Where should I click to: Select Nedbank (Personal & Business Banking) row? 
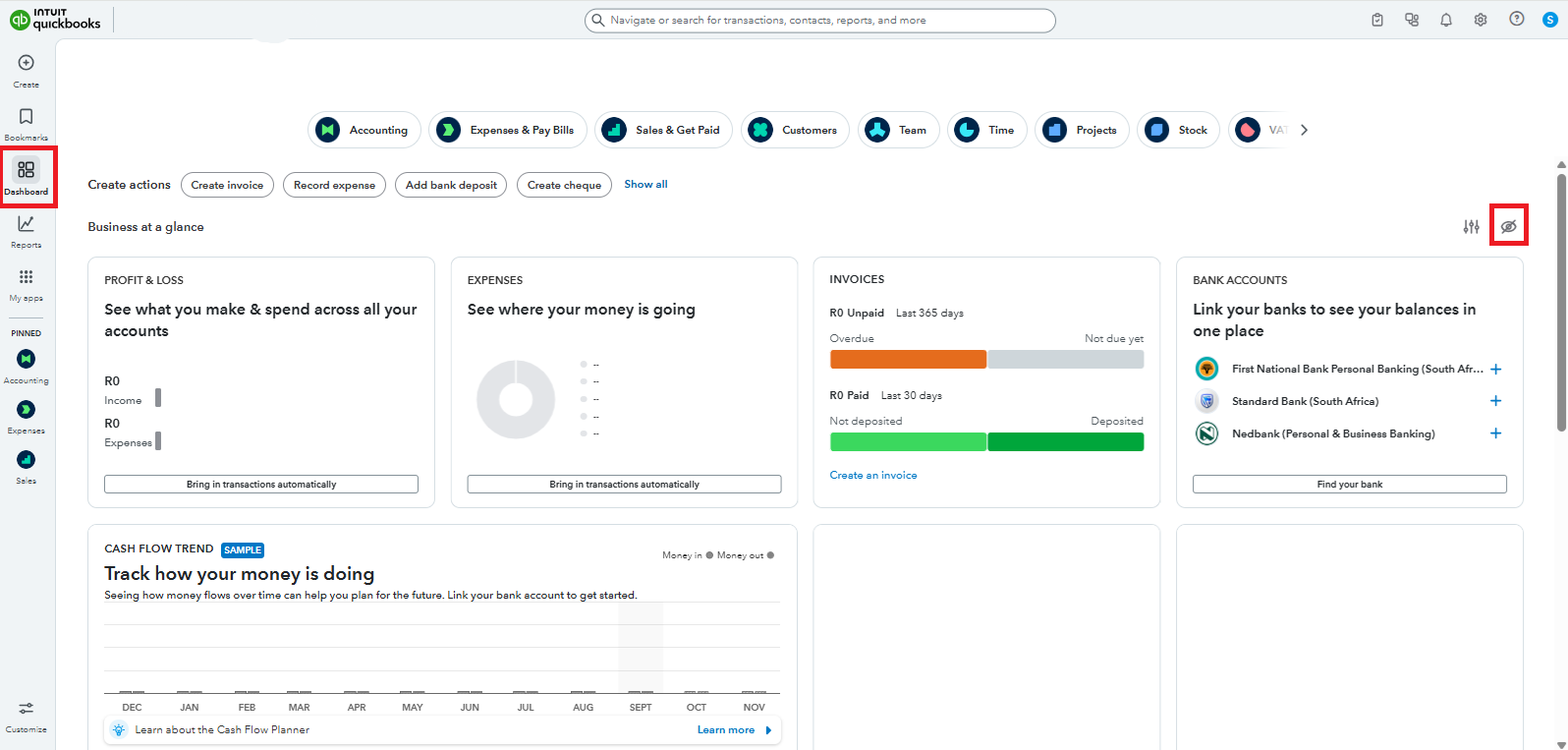pos(1348,433)
